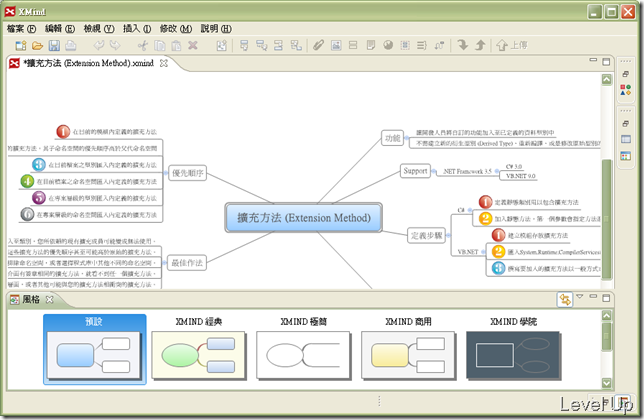Select the Support topic node
Screen dimensions: 644x420
click(x=415, y=171)
